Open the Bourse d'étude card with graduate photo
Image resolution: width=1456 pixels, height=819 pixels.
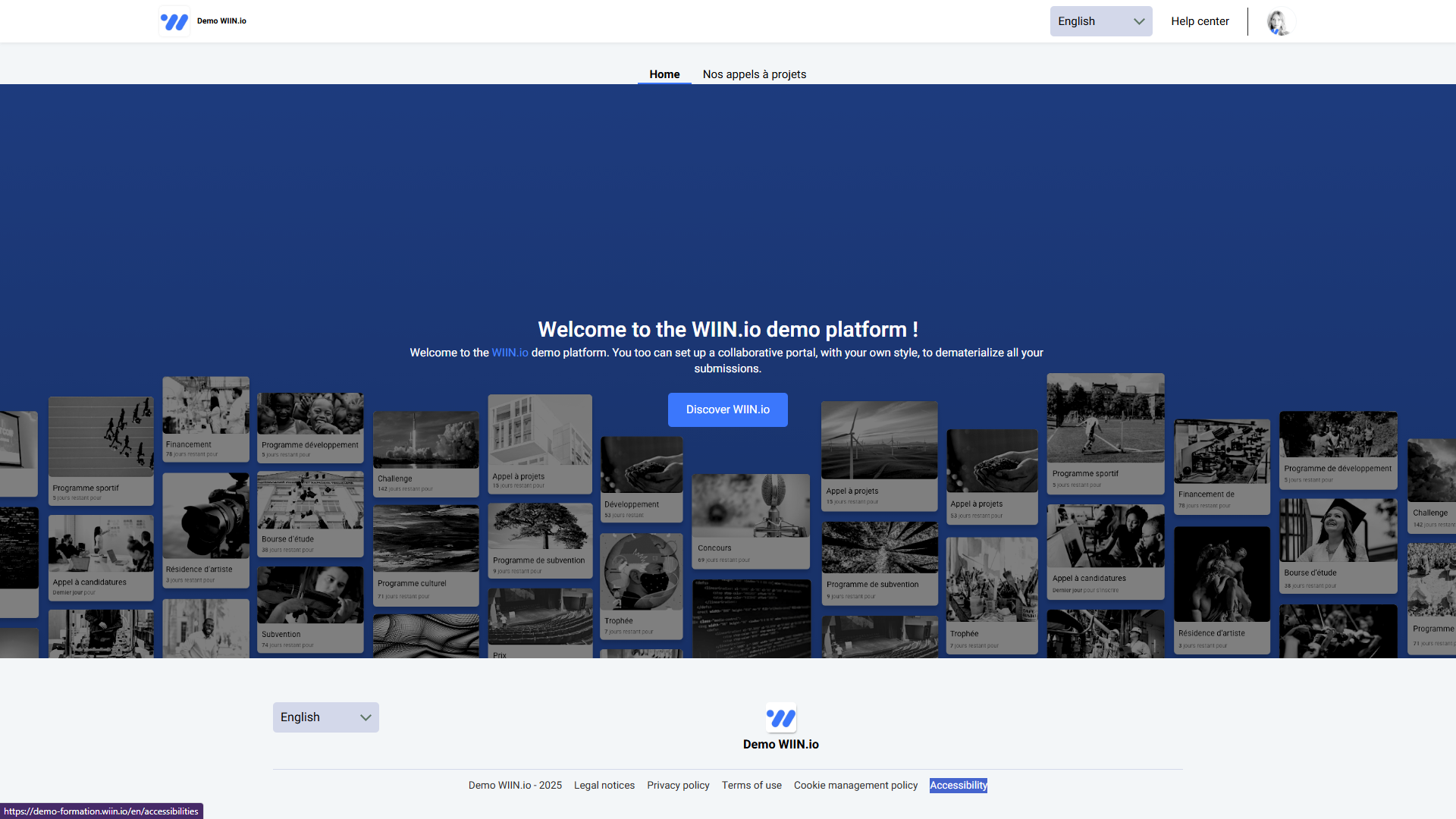pos(1338,546)
